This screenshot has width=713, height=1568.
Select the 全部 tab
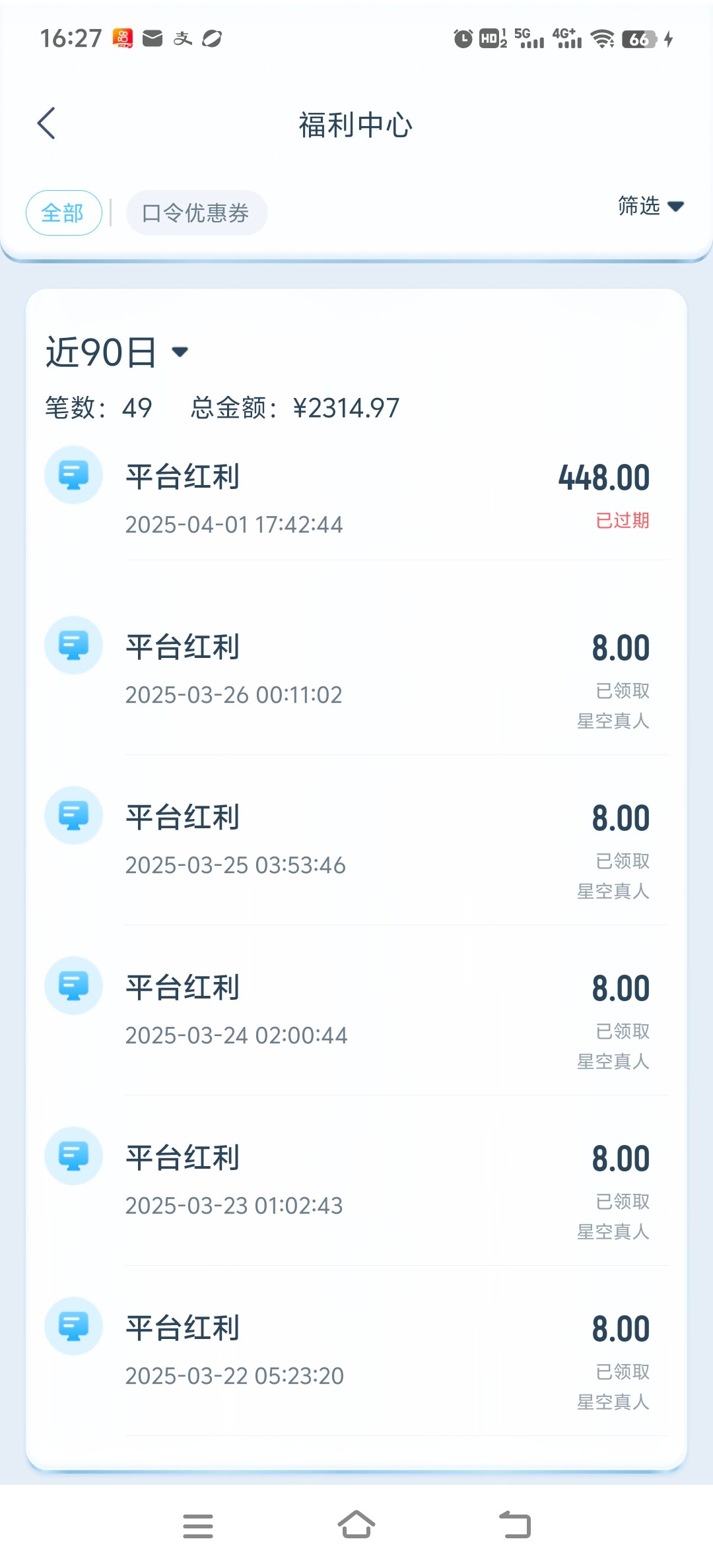point(63,213)
